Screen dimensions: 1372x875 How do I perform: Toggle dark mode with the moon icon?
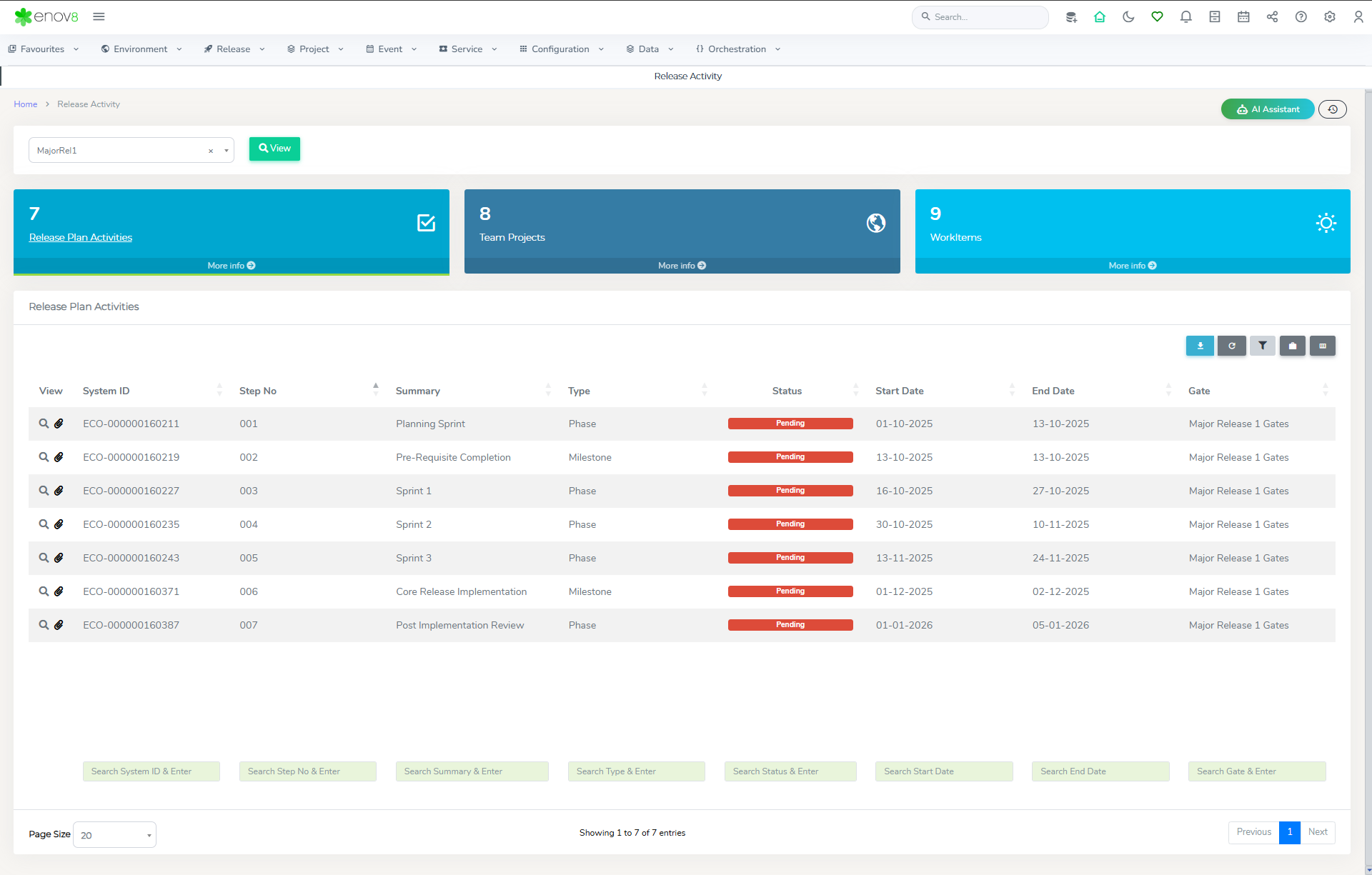coord(1128,17)
